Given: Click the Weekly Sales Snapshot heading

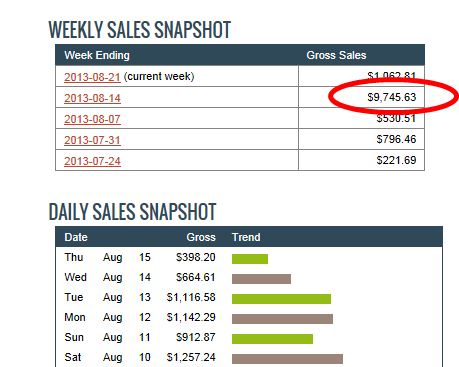Looking at the screenshot, I should (x=140, y=30).
